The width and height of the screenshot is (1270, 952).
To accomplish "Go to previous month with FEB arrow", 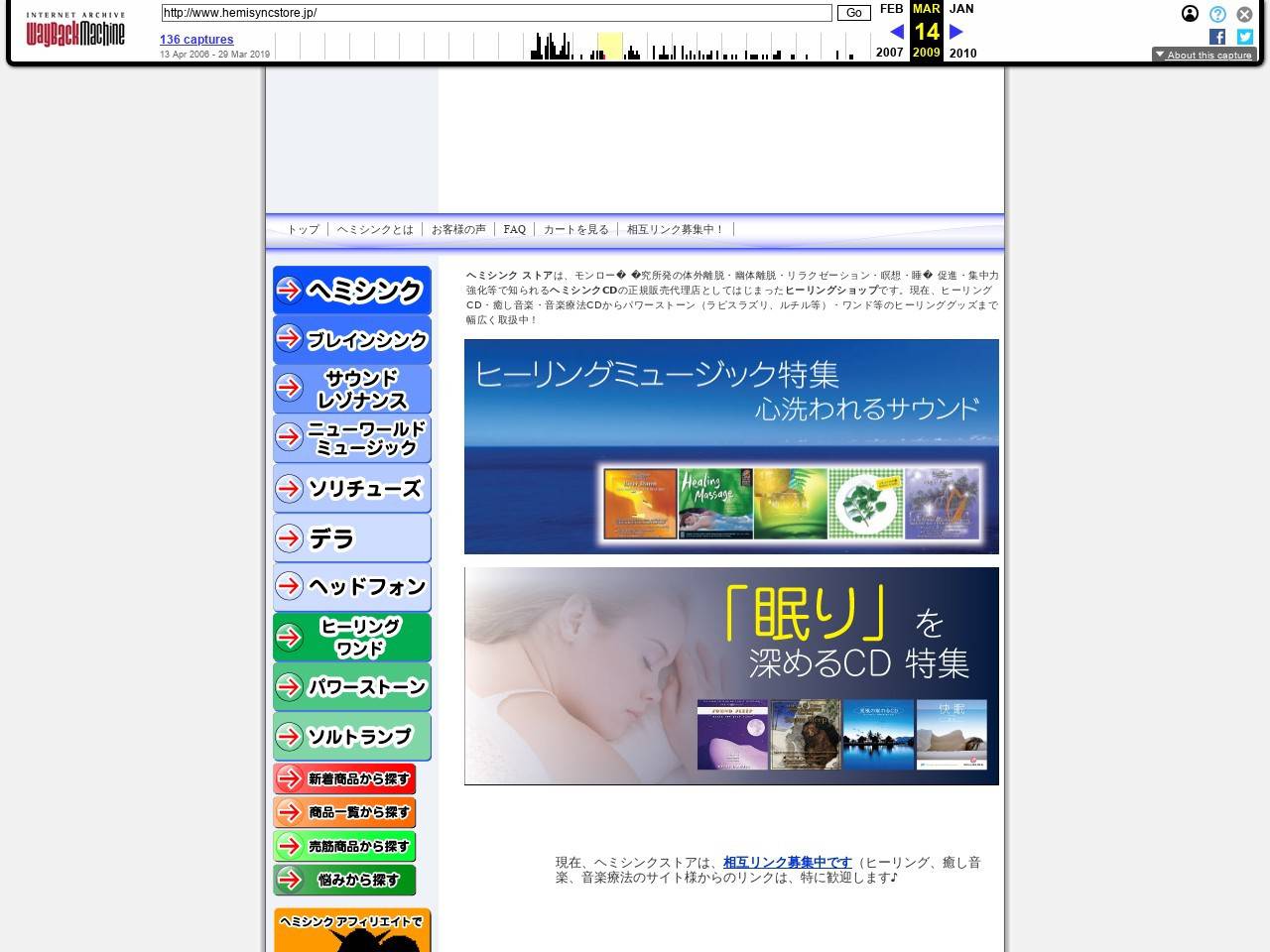I will click(896, 31).
